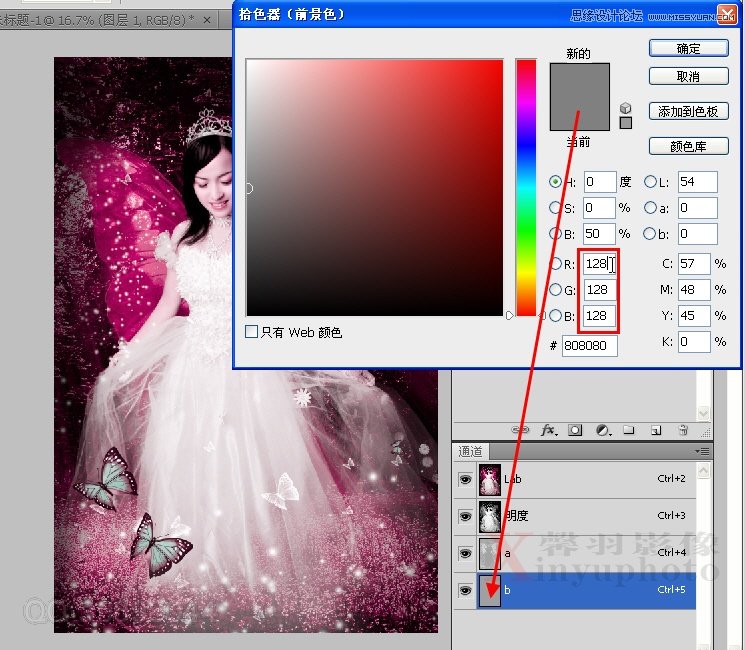Select the a channel thumbnail
Viewport: 745px width, 650px height.
point(489,554)
